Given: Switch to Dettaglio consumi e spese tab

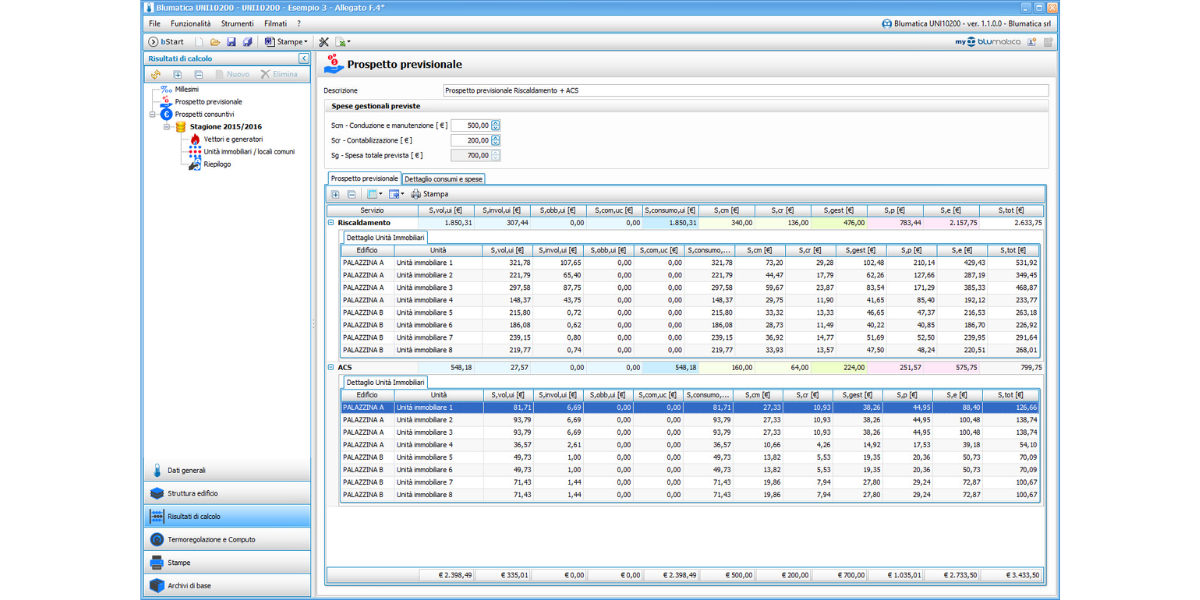Looking at the screenshot, I should point(443,179).
